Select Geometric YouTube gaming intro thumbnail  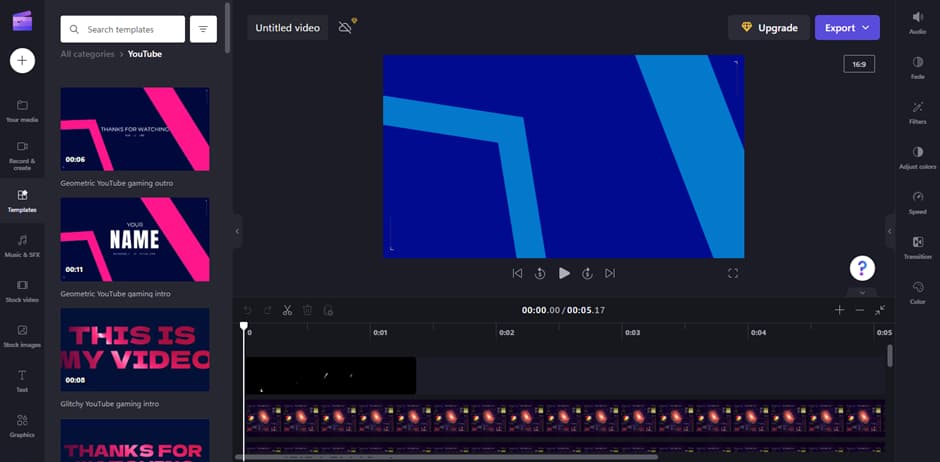coord(135,240)
